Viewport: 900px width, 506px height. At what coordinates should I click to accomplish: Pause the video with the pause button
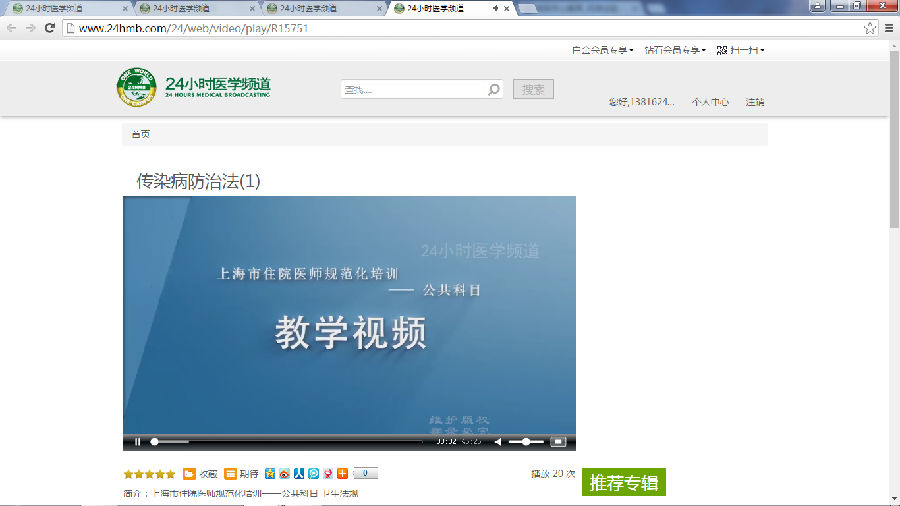tap(137, 441)
